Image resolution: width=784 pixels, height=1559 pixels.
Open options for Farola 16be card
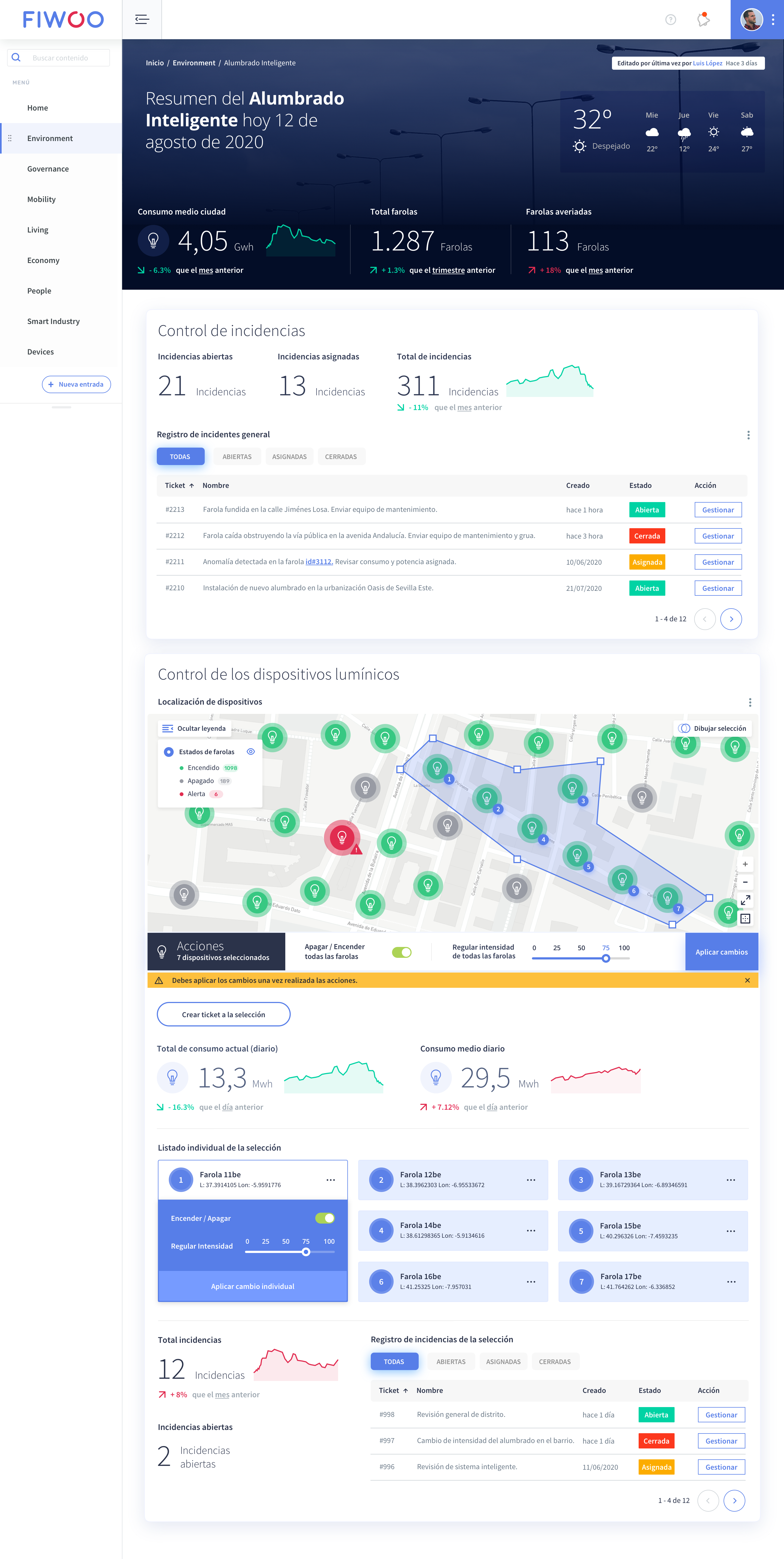tap(531, 1282)
